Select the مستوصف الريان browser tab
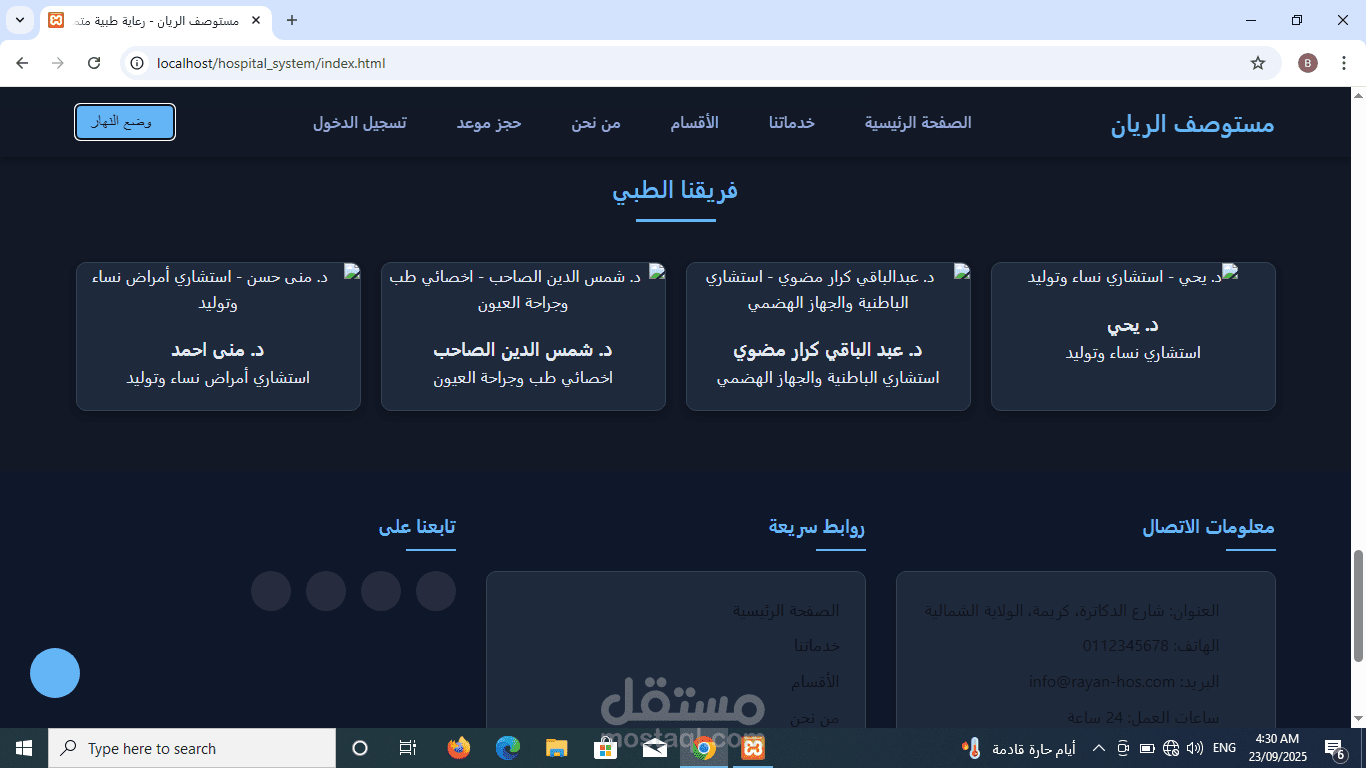This screenshot has width=1366, height=768. pos(156,20)
